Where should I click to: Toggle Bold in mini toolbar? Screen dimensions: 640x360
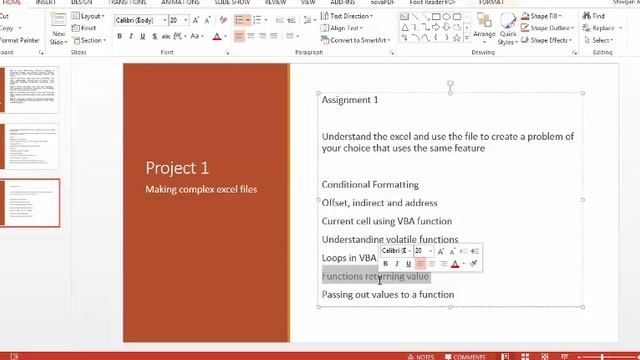[385, 264]
